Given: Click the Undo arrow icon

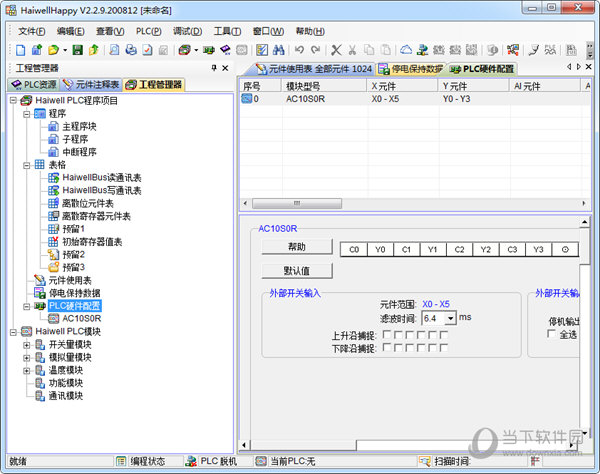Looking at the screenshot, I should coord(299,50).
